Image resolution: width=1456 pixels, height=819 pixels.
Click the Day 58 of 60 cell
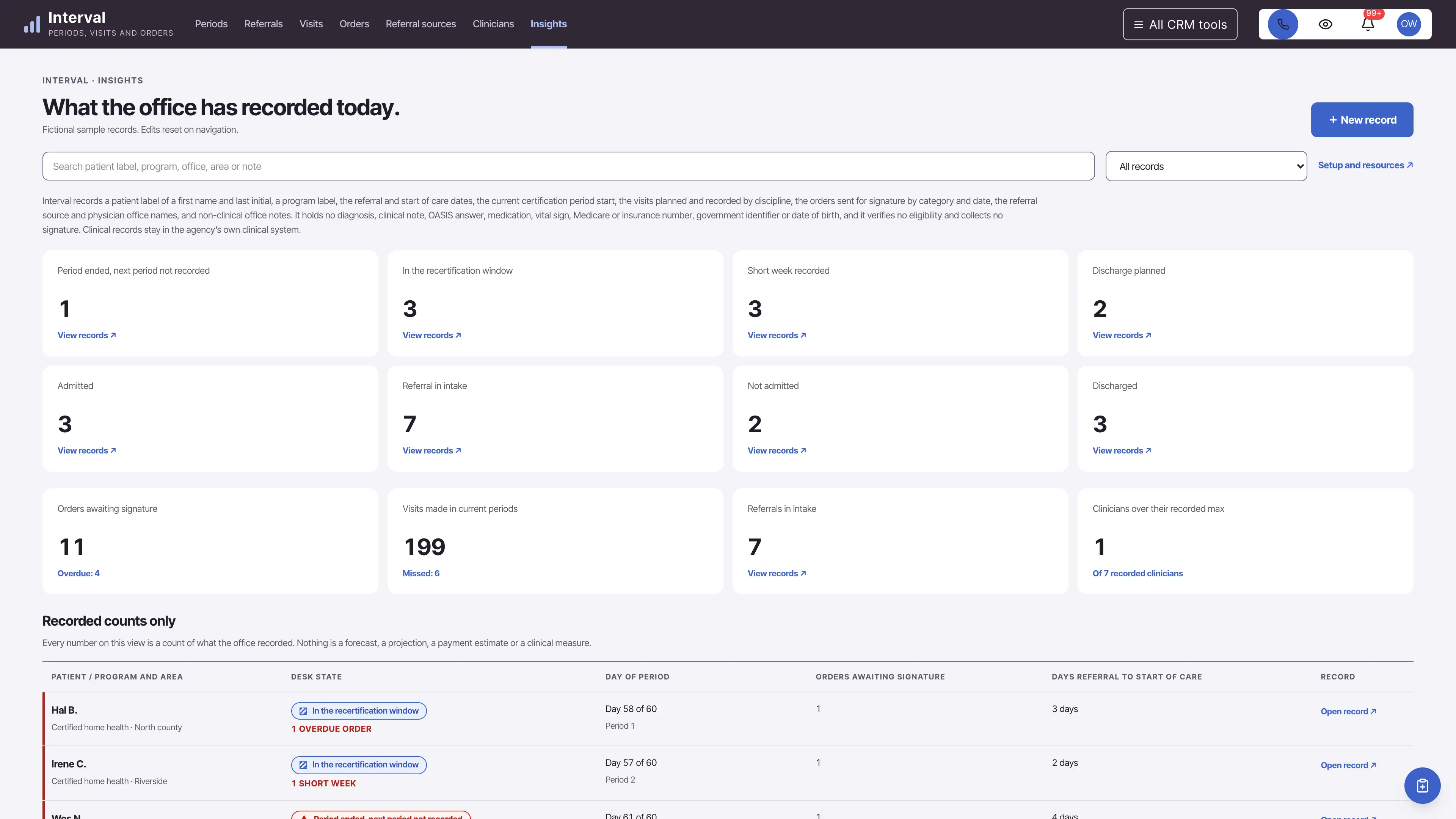pos(631,709)
